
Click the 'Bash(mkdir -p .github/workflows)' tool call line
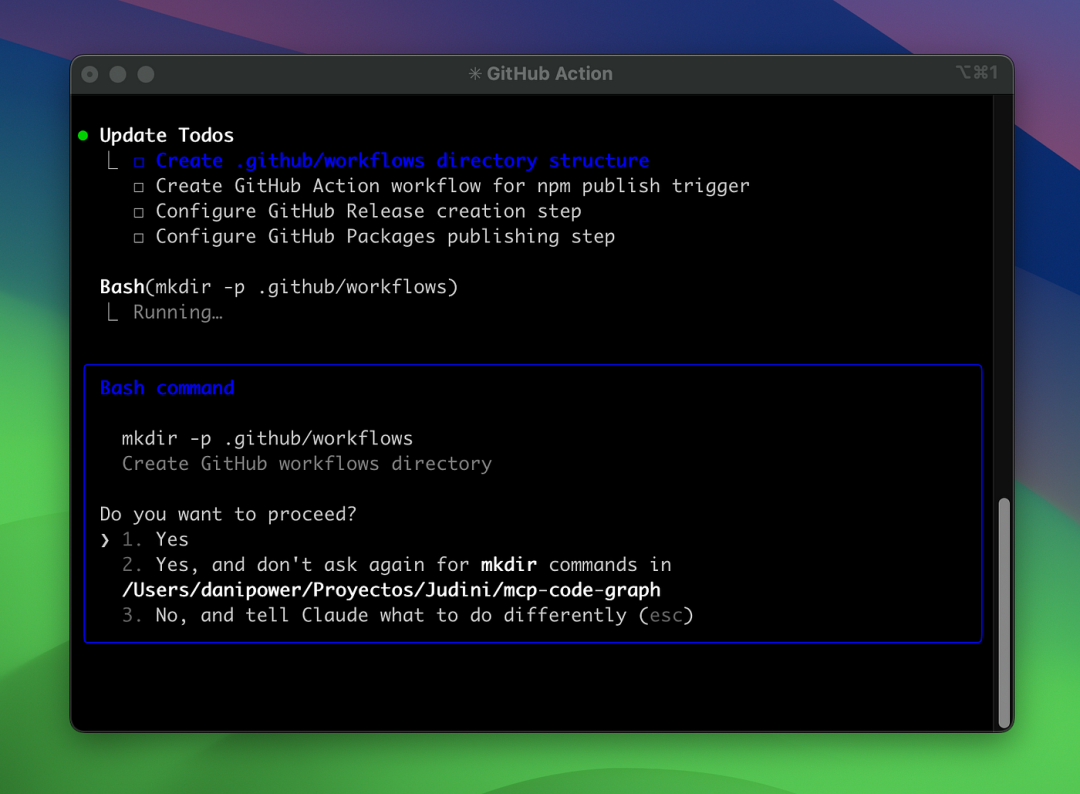click(278, 288)
